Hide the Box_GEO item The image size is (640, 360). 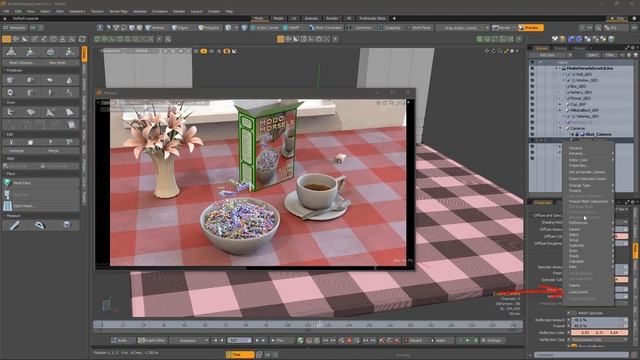click(x=532, y=87)
